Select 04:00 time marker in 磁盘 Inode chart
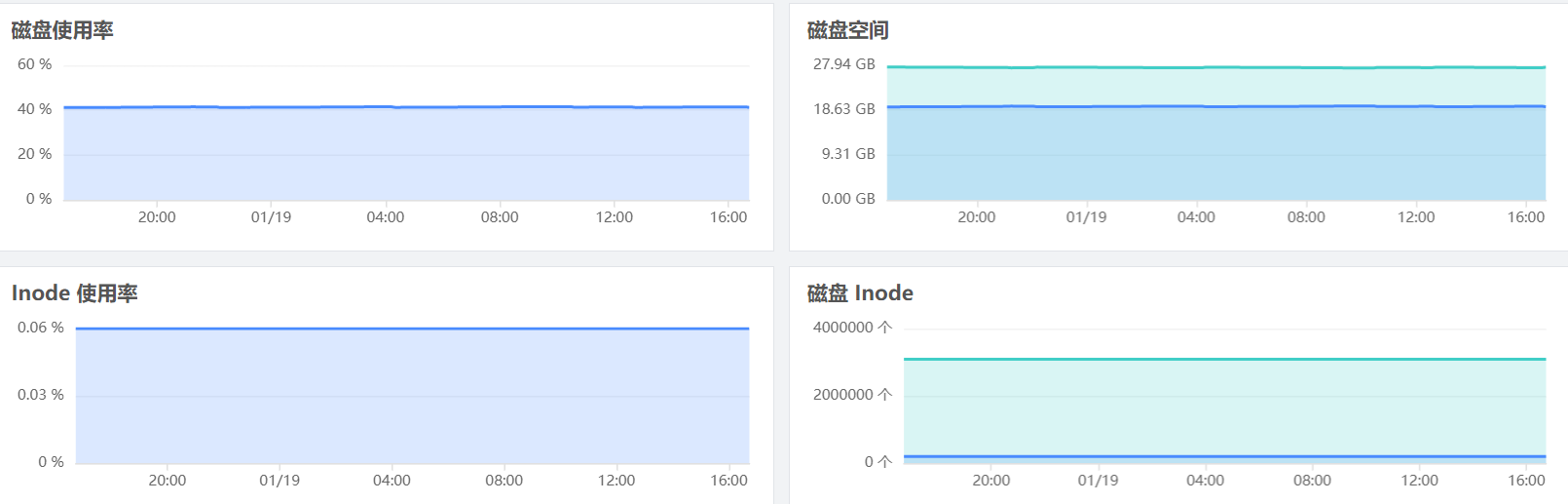This screenshot has height=504, width=1568. (x=1205, y=481)
